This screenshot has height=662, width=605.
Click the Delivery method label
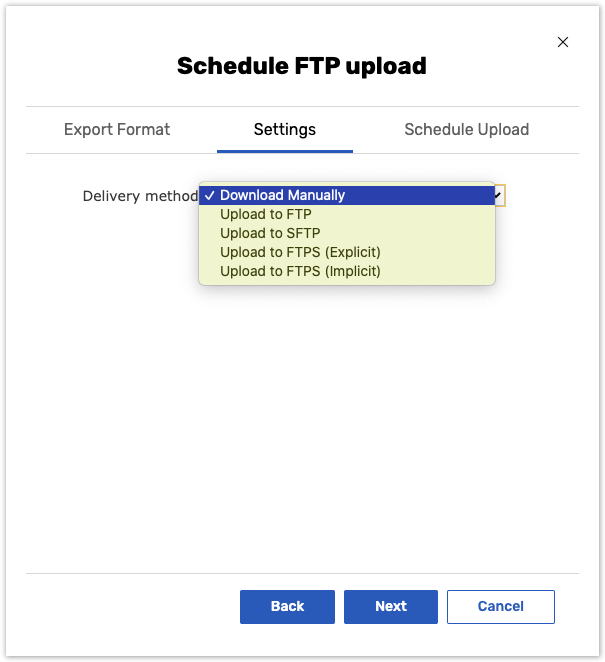coord(140,196)
